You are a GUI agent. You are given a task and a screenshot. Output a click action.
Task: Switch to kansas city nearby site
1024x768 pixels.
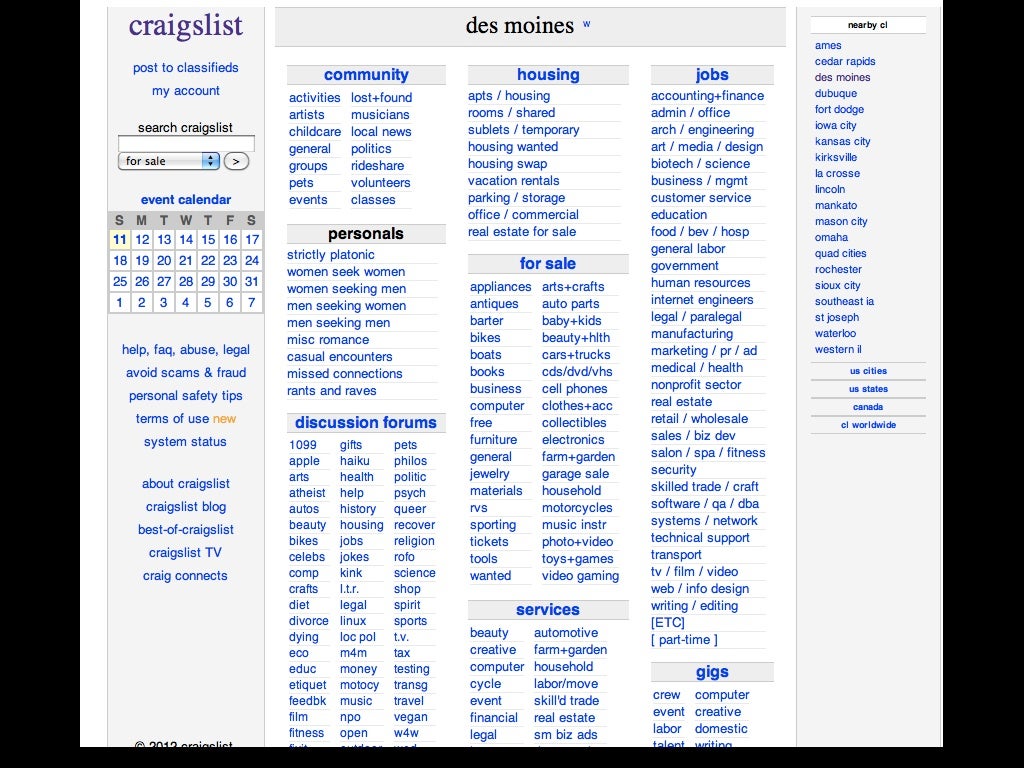point(842,141)
